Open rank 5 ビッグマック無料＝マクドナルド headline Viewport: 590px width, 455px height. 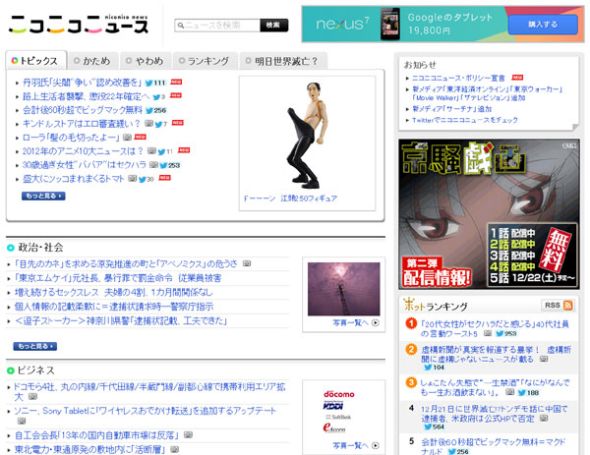pos(493,446)
